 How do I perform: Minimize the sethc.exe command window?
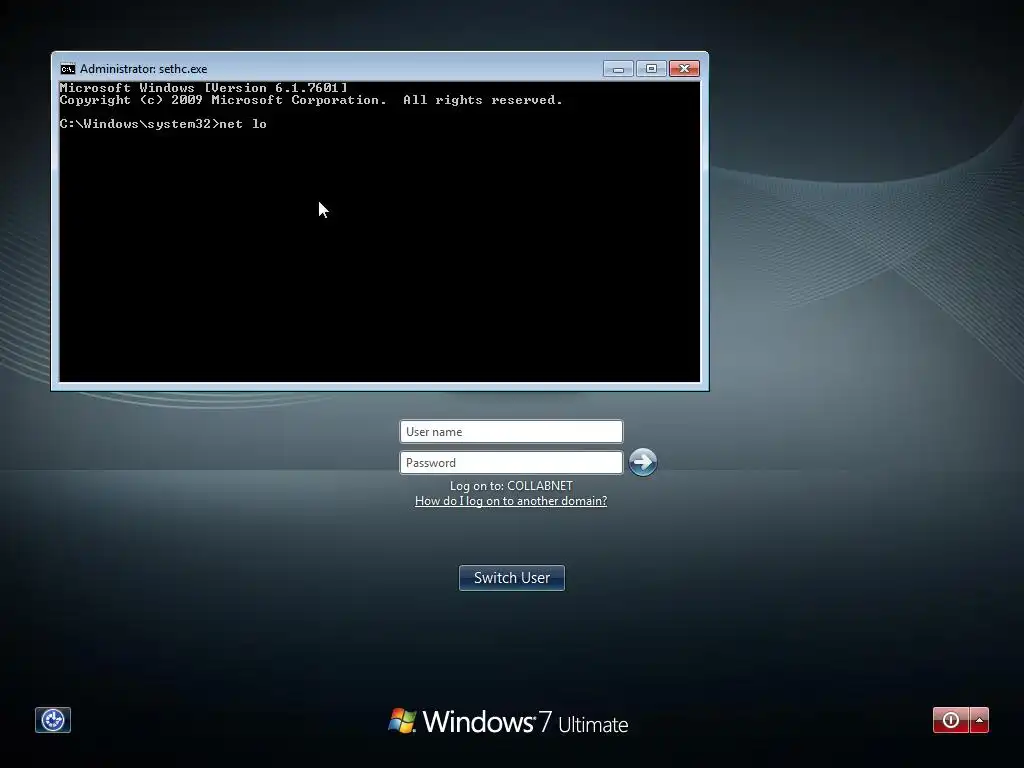tap(618, 69)
